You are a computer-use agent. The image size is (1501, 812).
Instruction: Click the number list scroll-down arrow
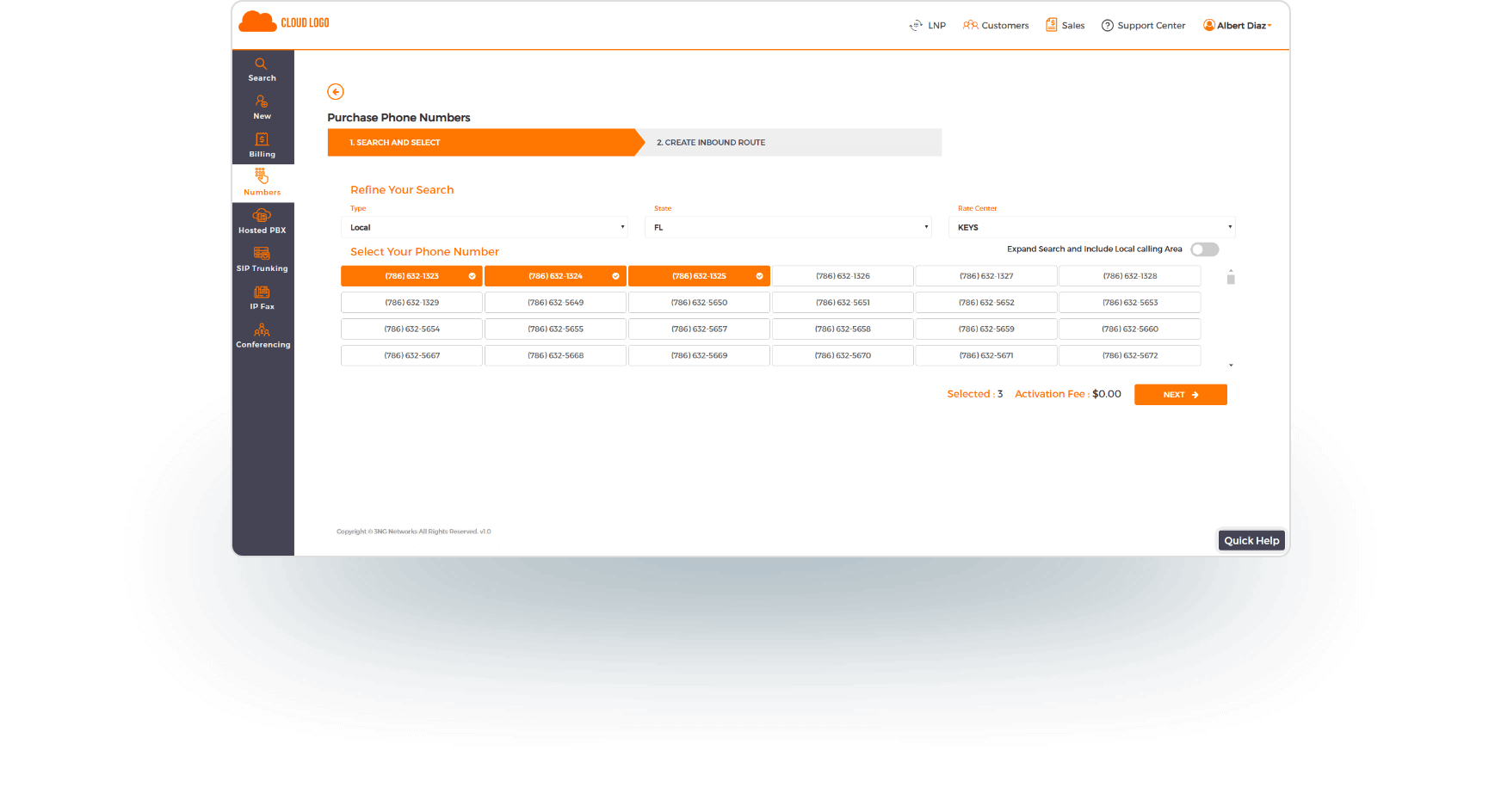pyautogui.click(x=1231, y=366)
